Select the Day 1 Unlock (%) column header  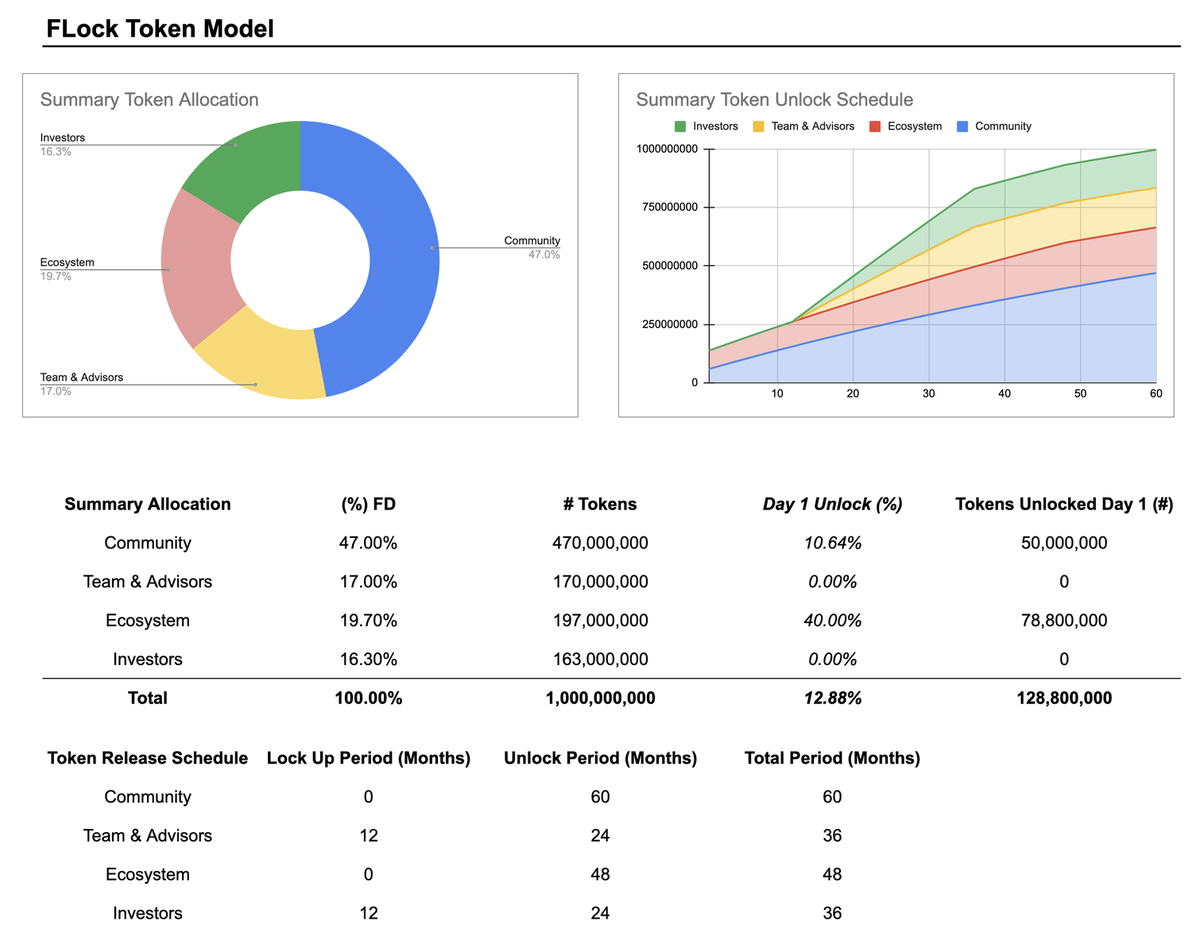click(832, 504)
